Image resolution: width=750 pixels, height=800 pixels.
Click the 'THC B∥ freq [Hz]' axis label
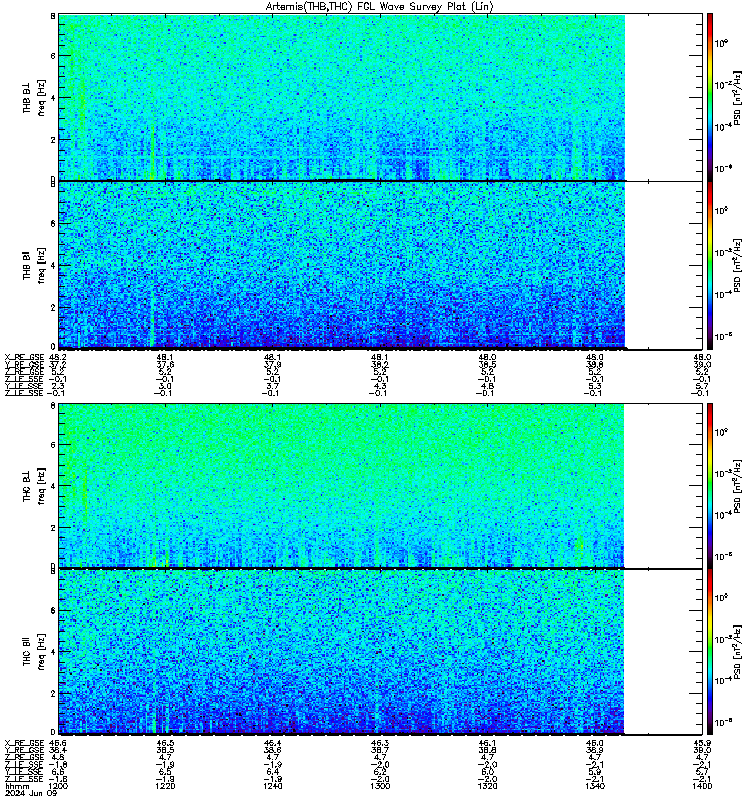[34, 652]
